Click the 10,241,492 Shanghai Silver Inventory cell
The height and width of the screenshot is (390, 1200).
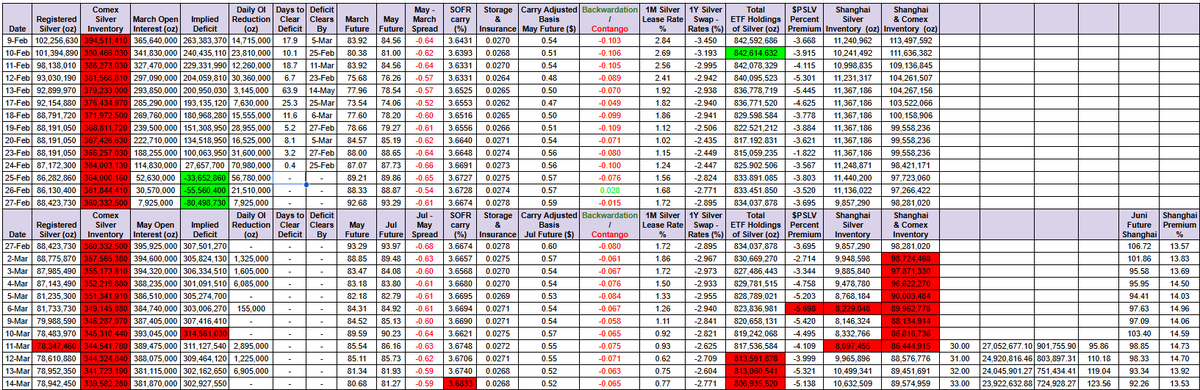pyautogui.click(x=851, y=52)
